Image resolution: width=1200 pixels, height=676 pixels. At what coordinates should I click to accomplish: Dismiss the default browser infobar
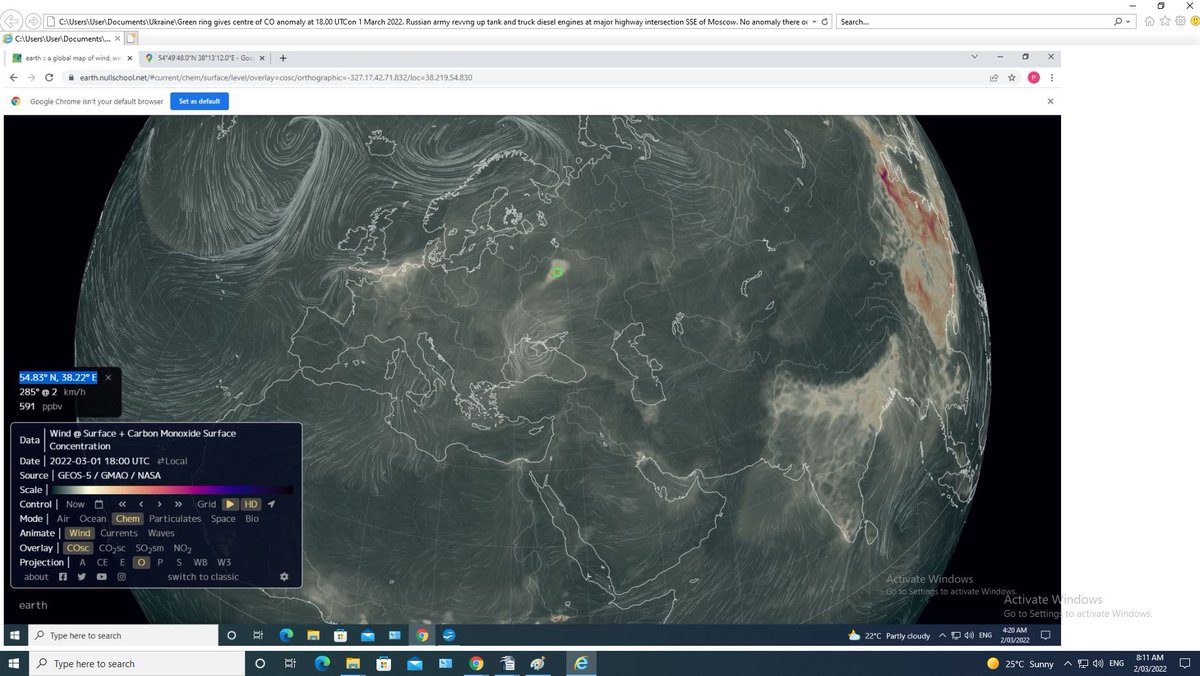point(1050,101)
